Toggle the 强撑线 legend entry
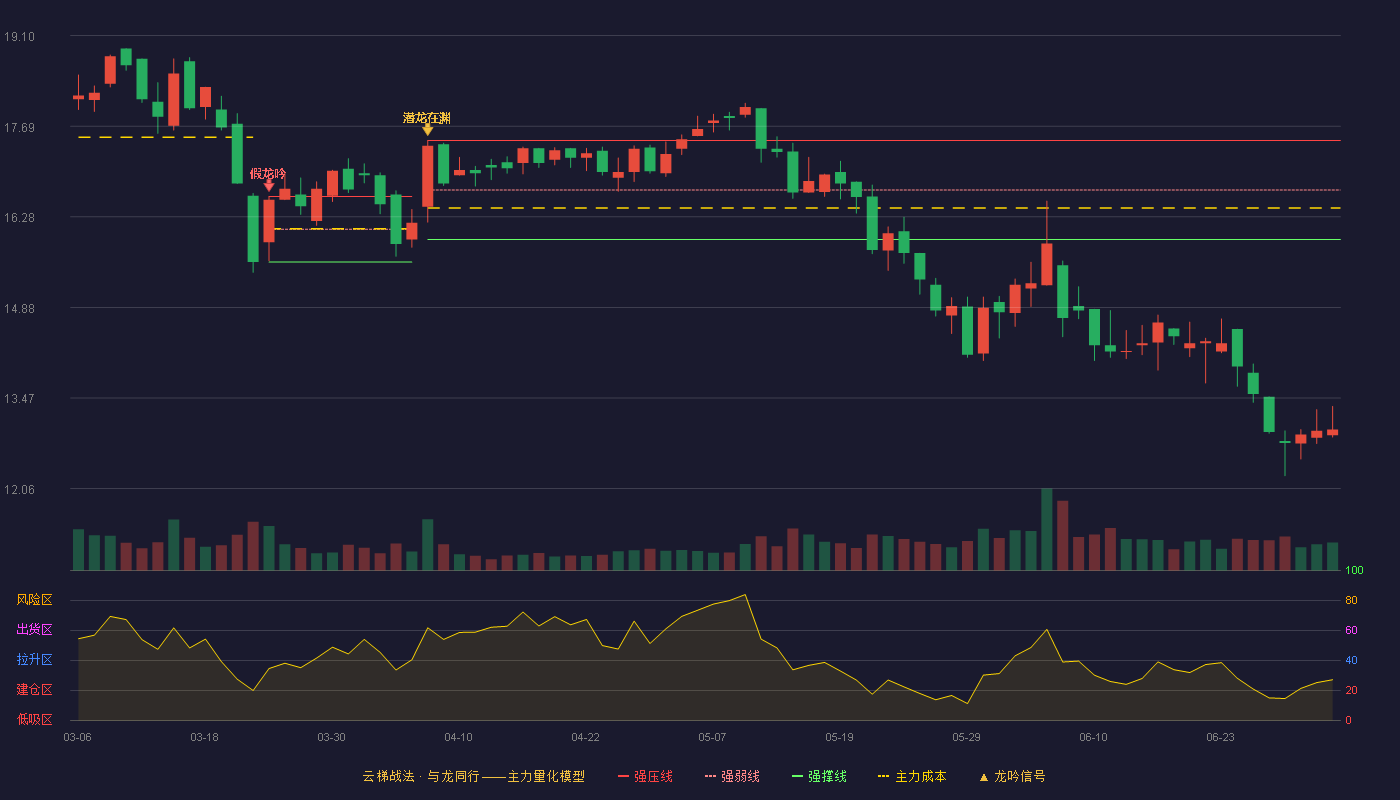 [819, 776]
